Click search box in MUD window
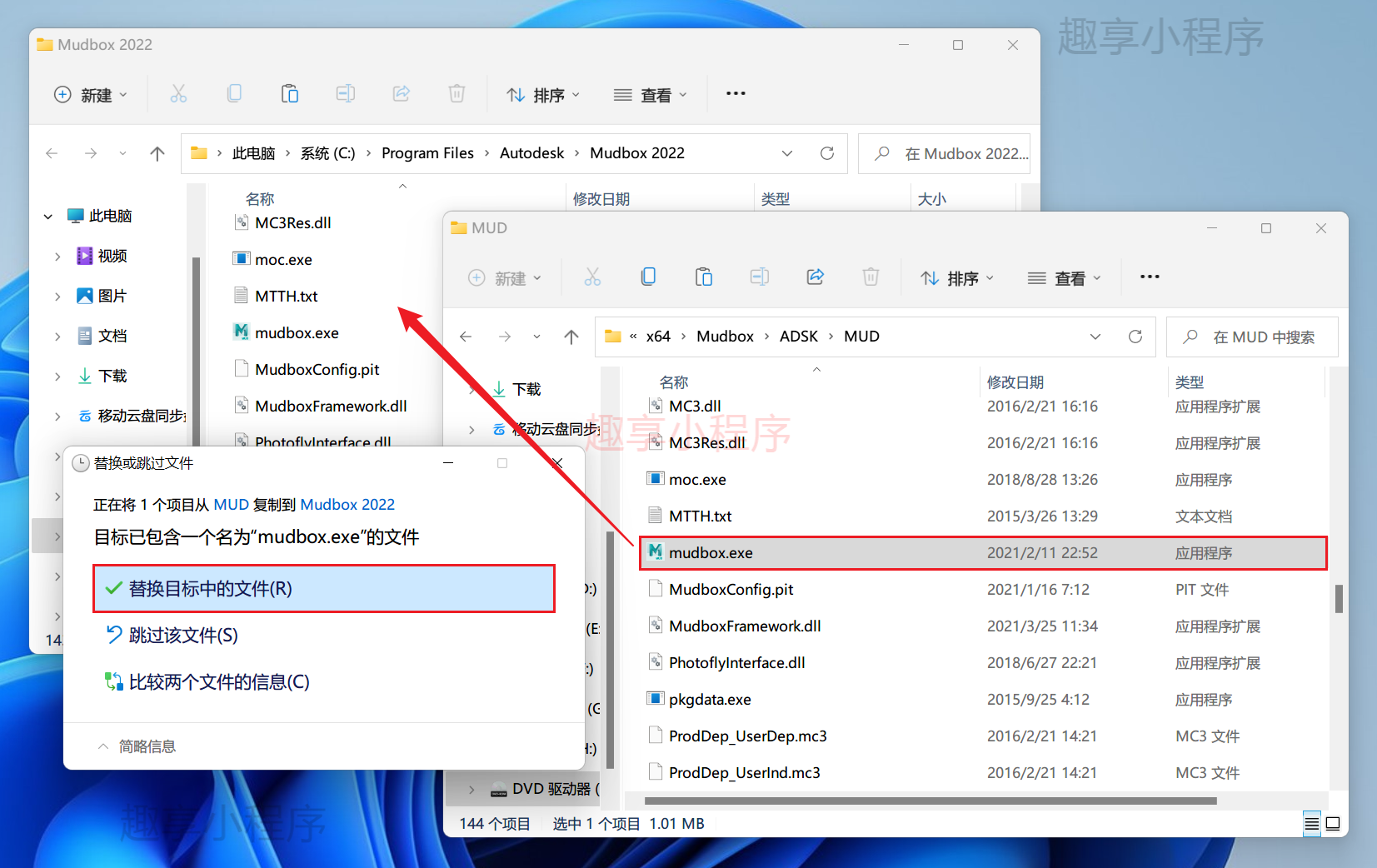This screenshot has height=868, width=1377. 1252,337
